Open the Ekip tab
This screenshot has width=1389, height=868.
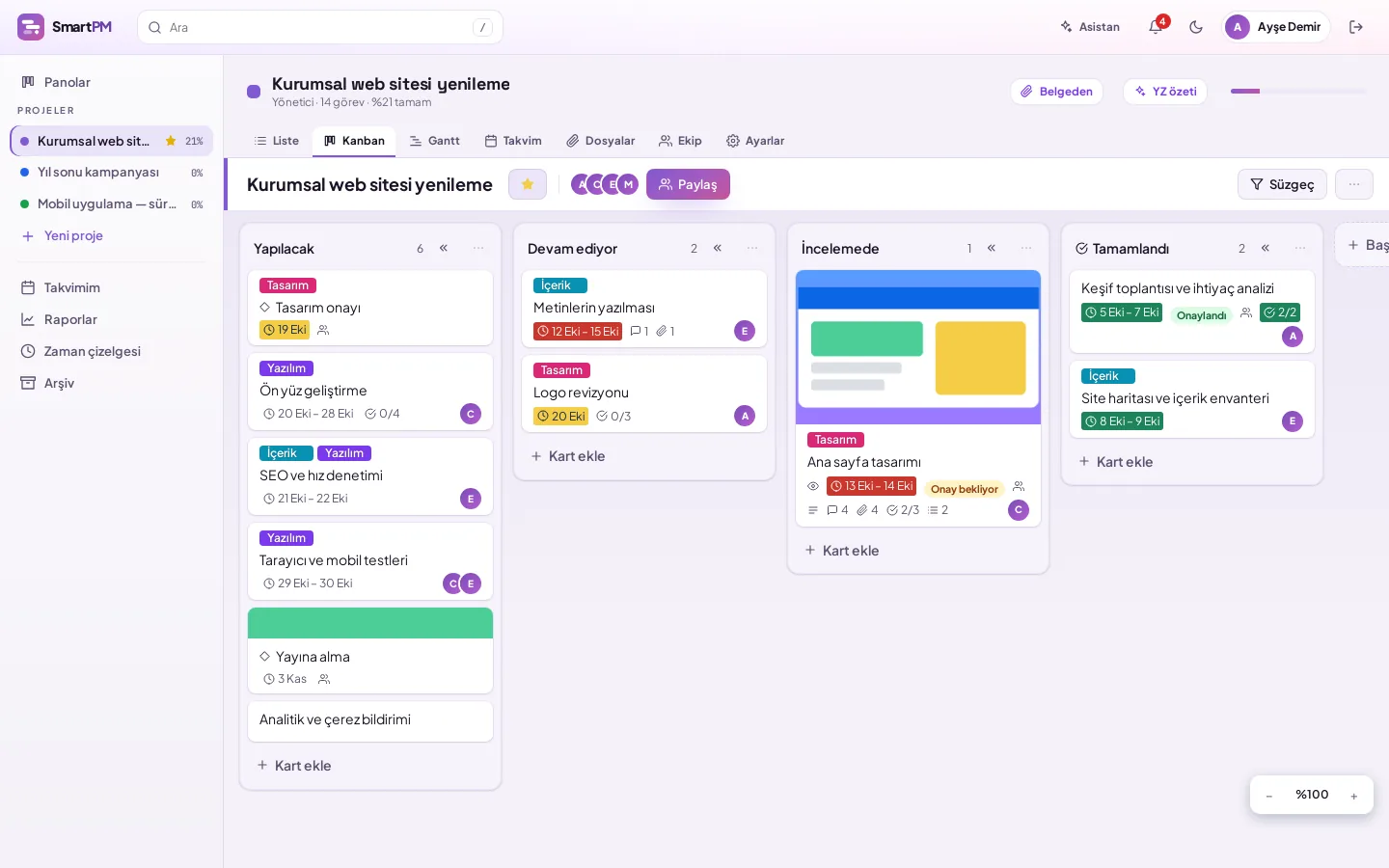(680, 141)
